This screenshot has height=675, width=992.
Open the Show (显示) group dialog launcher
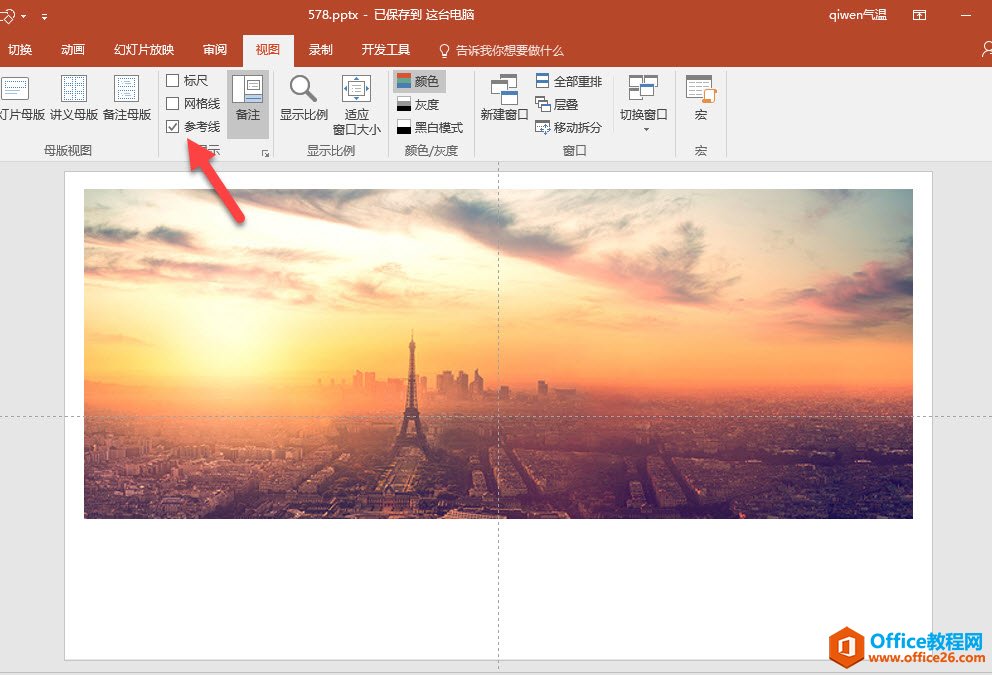265,153
